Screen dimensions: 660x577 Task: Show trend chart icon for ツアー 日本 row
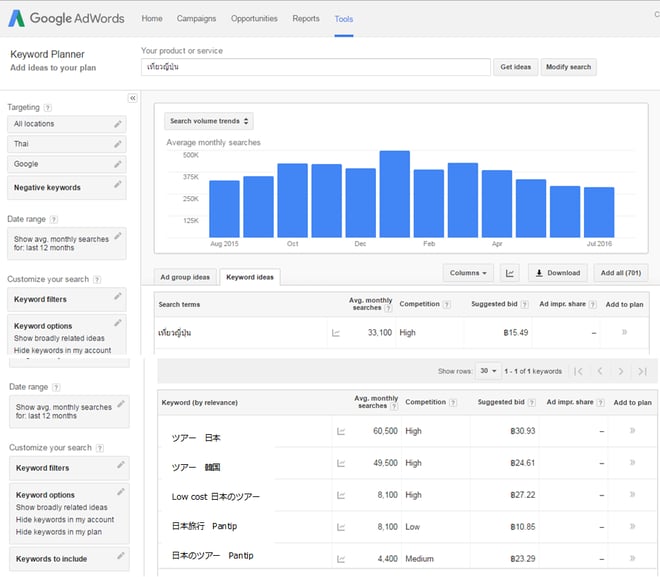(x=341, y=431)
